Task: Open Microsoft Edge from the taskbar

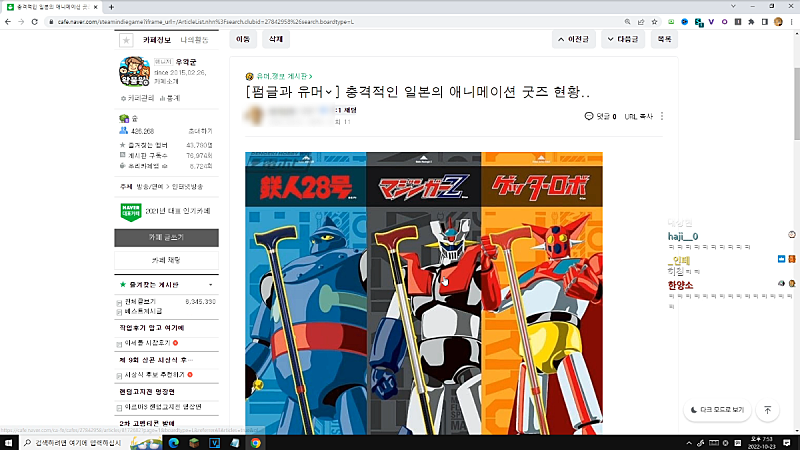Action: click(173, 442)
